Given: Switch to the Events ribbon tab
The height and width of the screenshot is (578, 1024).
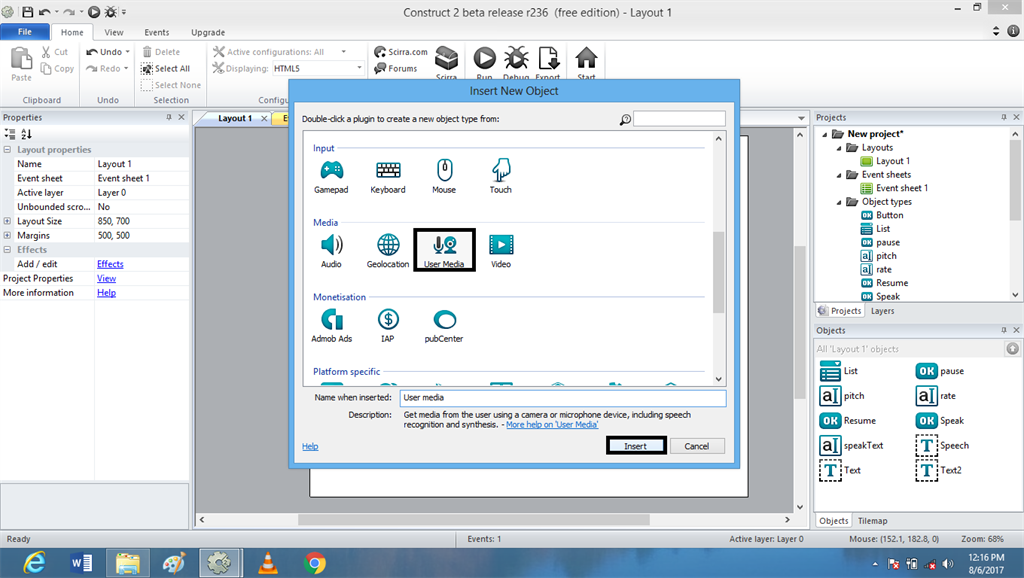Looking at the screenshot, I should point(157,32).
